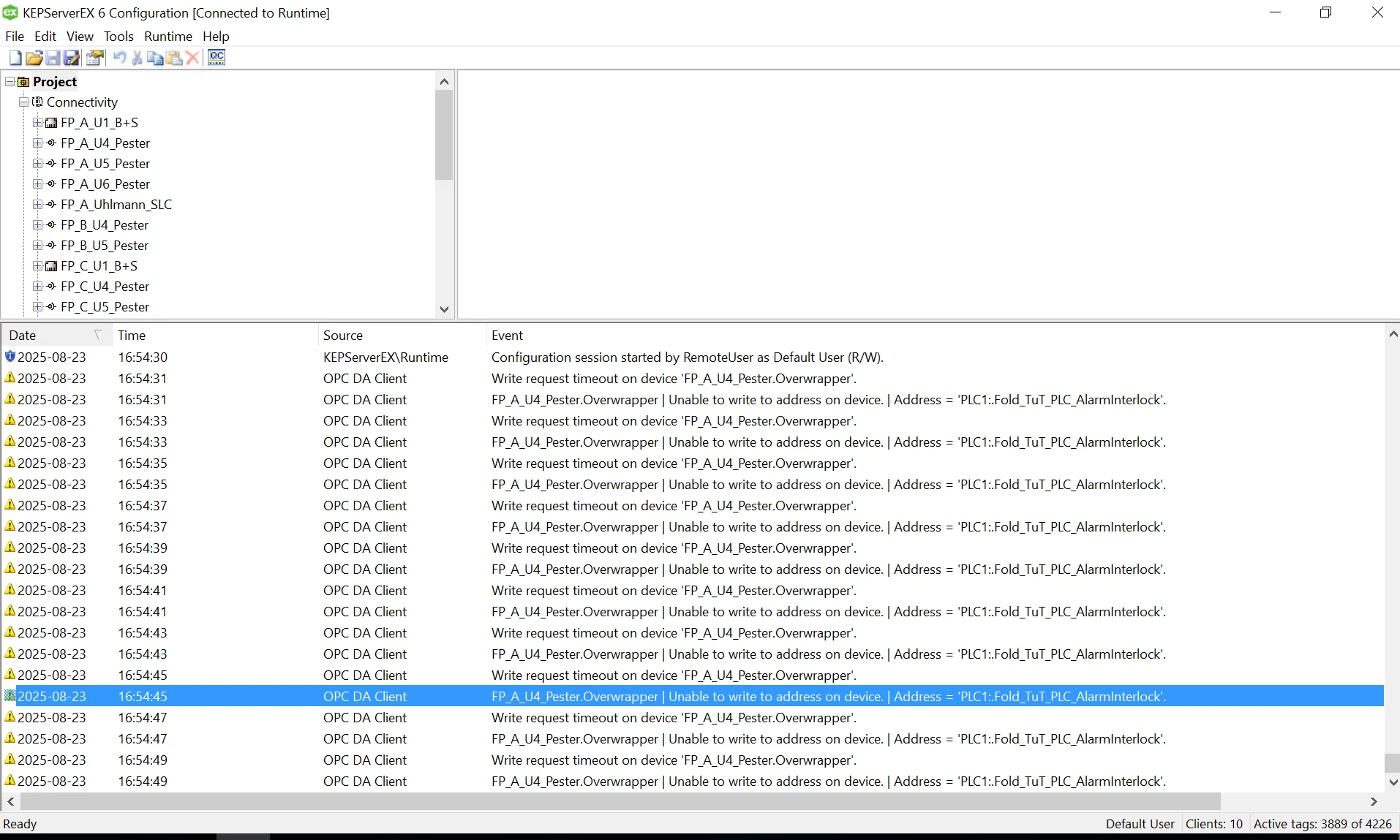The image size is (1400, 840).
Task: Click 'KEPServerEX\Runtime' source cell
Action: 385,357
